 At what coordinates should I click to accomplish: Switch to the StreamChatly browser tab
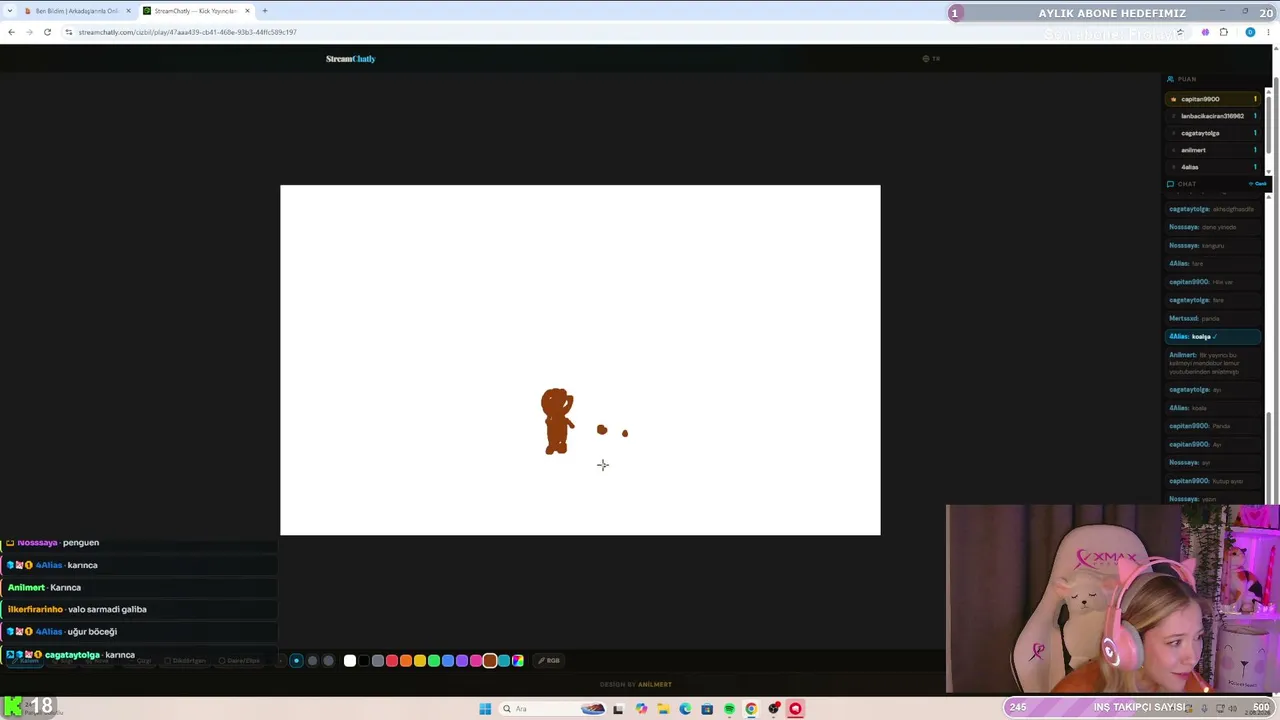pyautogui.click(x=196, y=11)
